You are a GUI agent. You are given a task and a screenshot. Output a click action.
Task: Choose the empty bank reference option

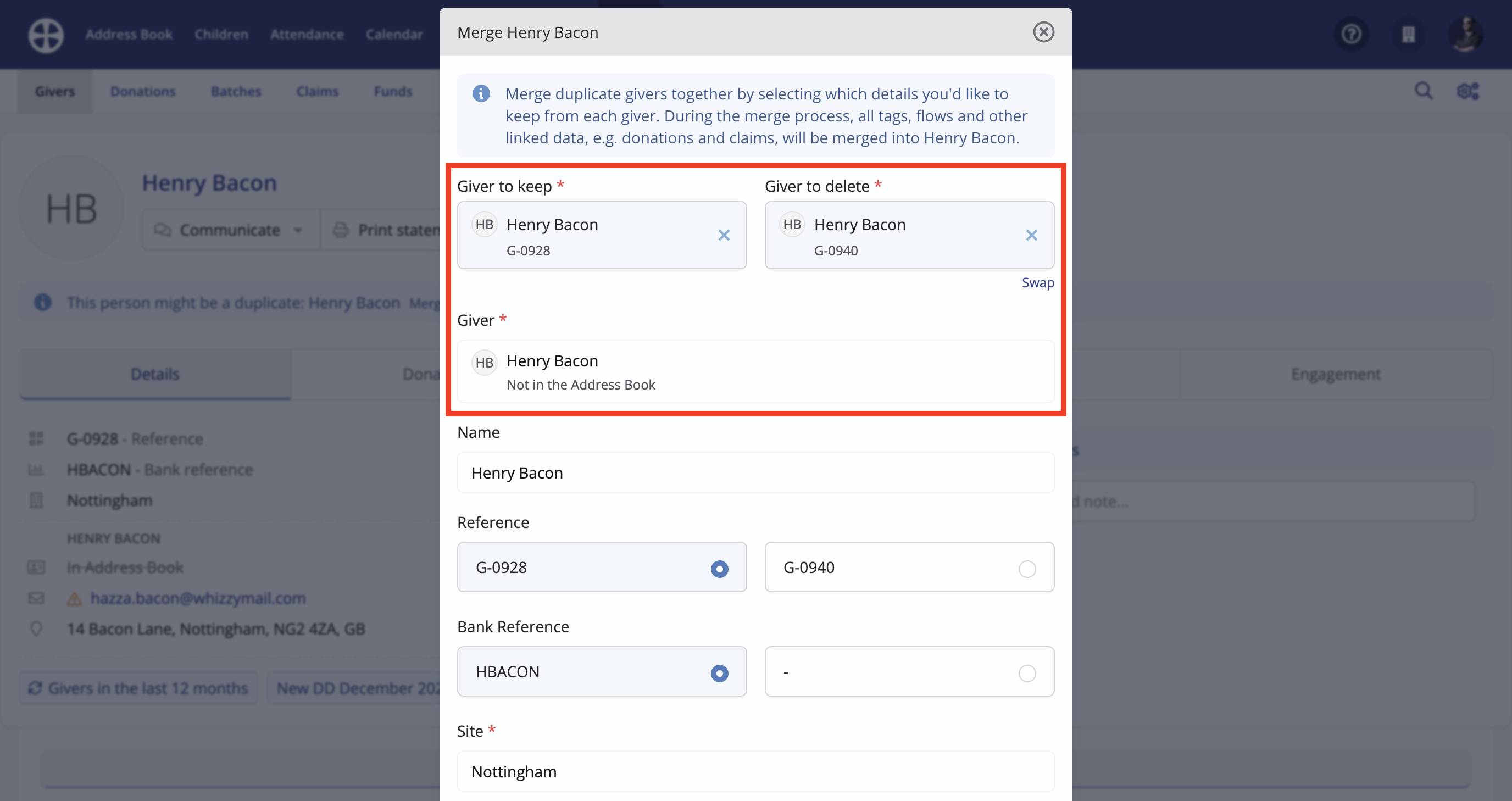click(x=1026, y=673)
